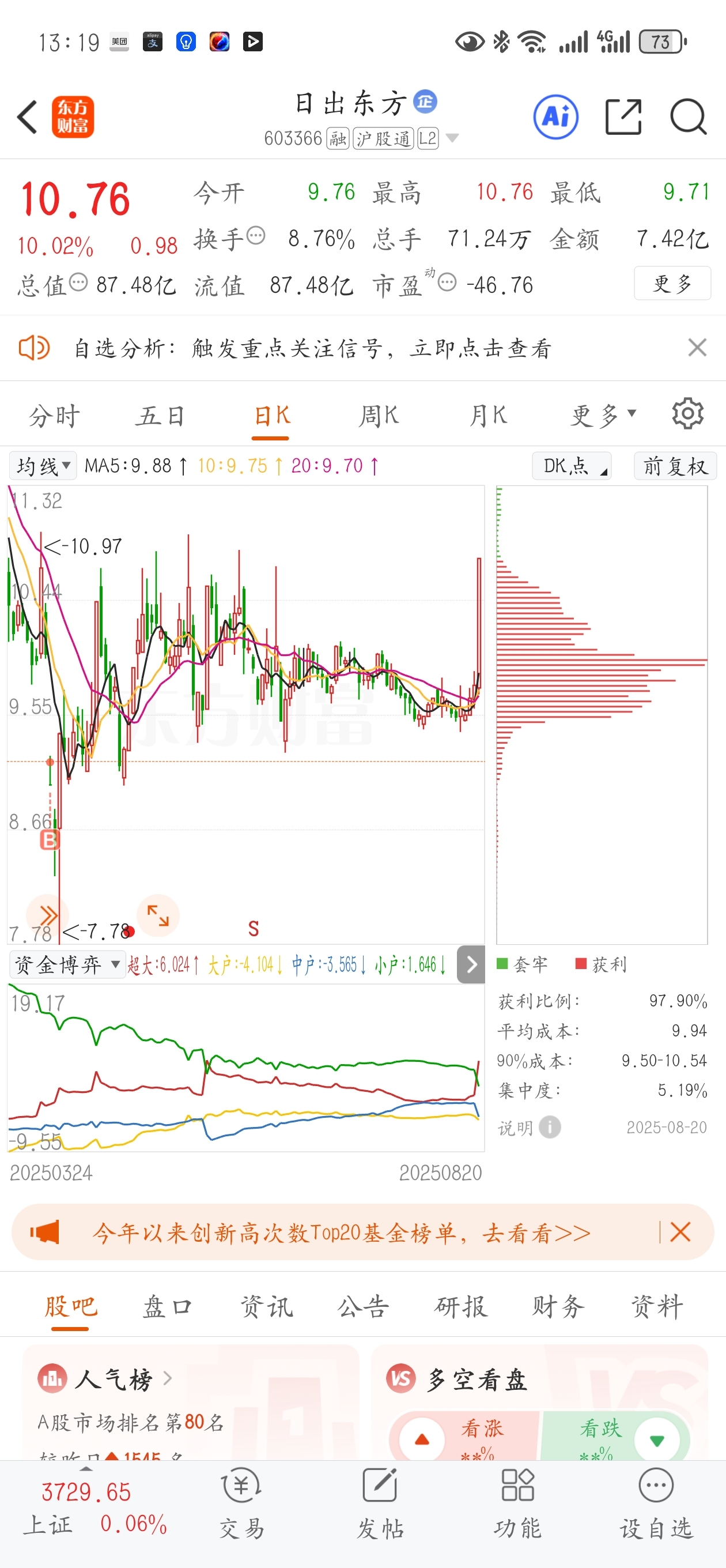Screen dimensions: 726x1568
Task: Tap the 市盈 info circle icon
Action: [x=447, y=282]
